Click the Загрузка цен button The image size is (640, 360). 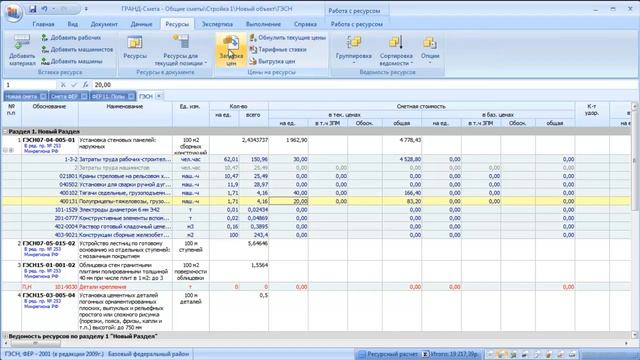(x=231, y=51)
